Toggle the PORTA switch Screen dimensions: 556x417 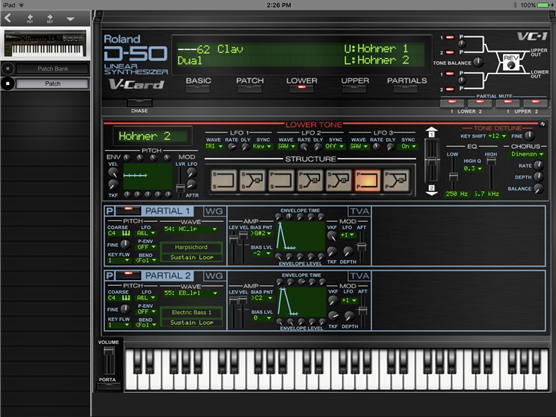click(x=109, y=387)
